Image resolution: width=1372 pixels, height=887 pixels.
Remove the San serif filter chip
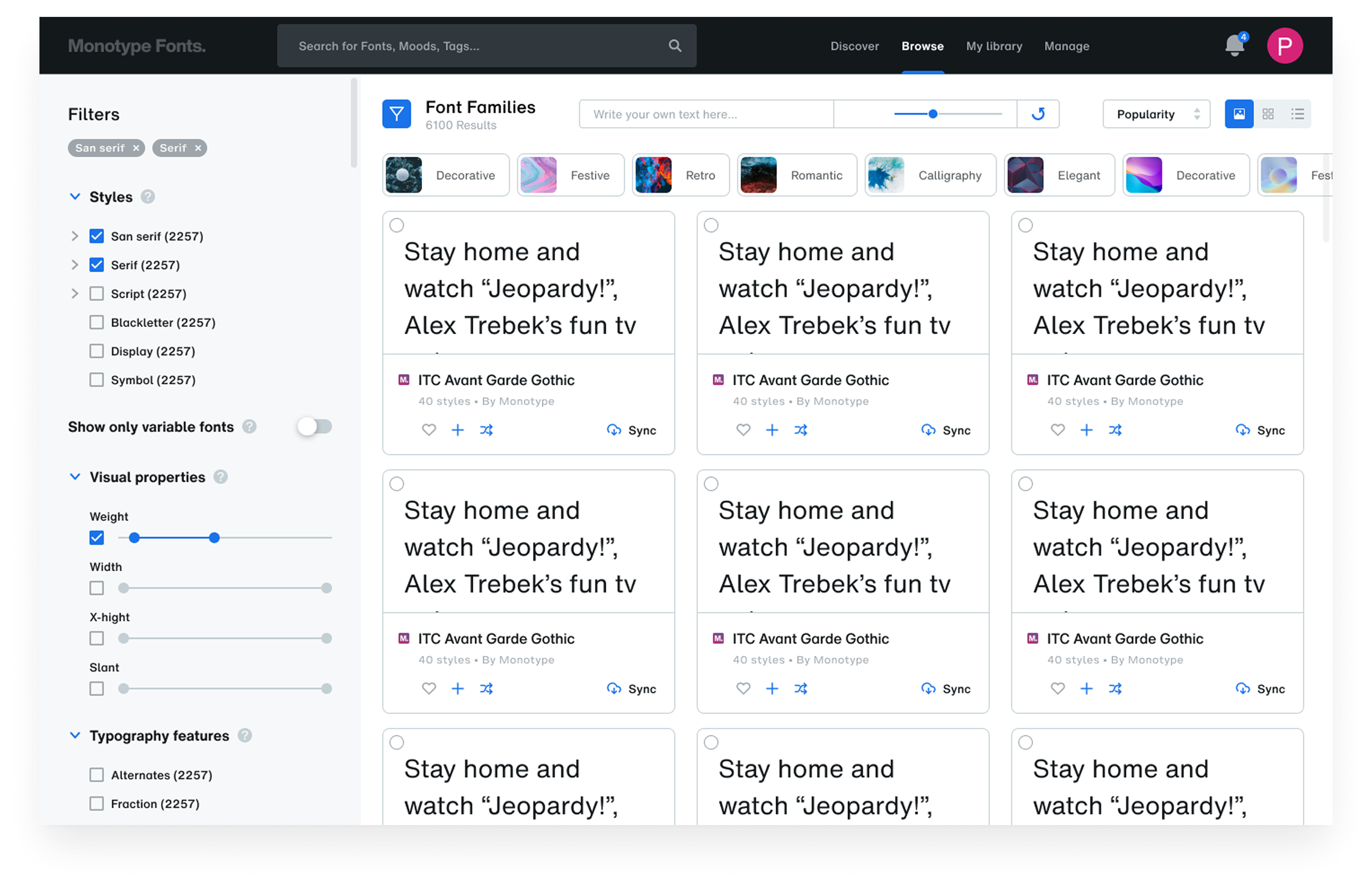pos(136,147)
